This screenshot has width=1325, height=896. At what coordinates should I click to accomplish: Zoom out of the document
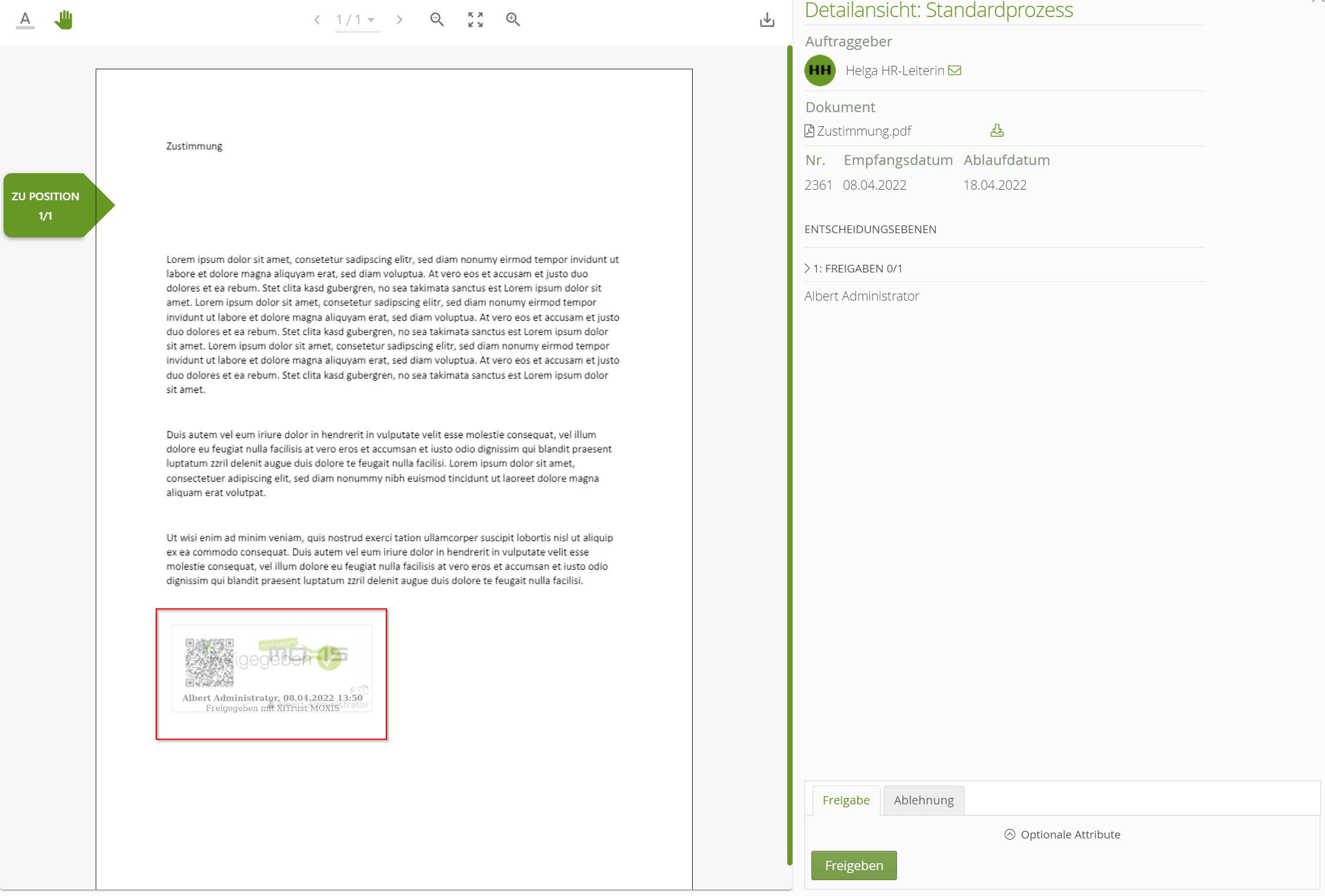coord(437,20)
